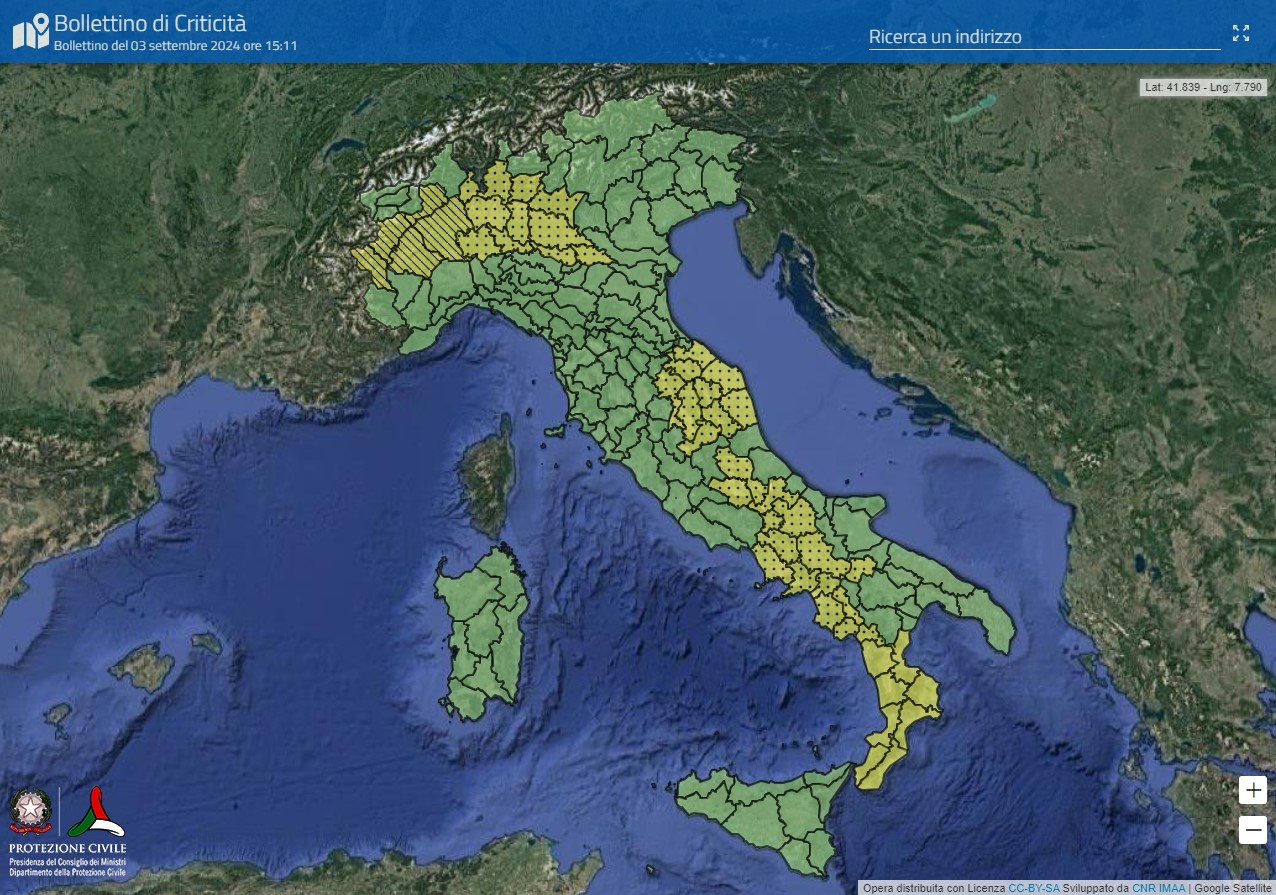Click the map marker icon beside Bollettino di Criticità

point(31,31)
